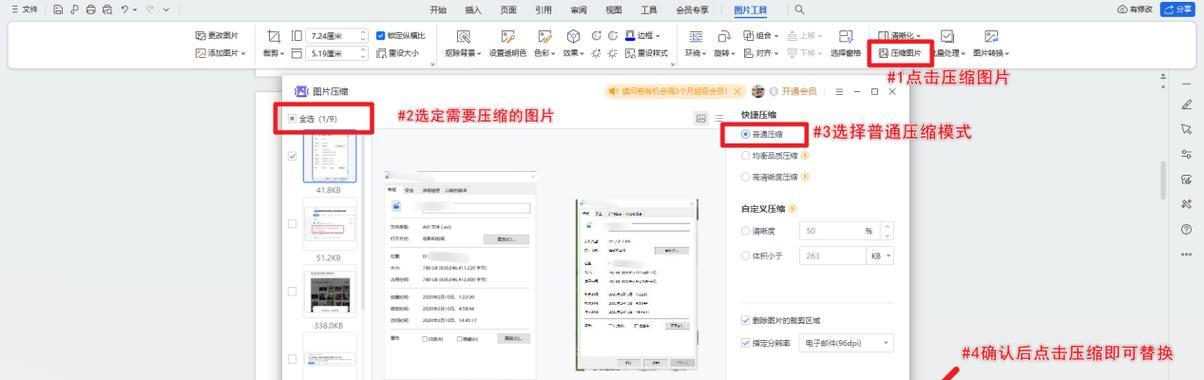1204x380 pixels.
Task: Click the undo arrow icon
Action: pos(125,9)
